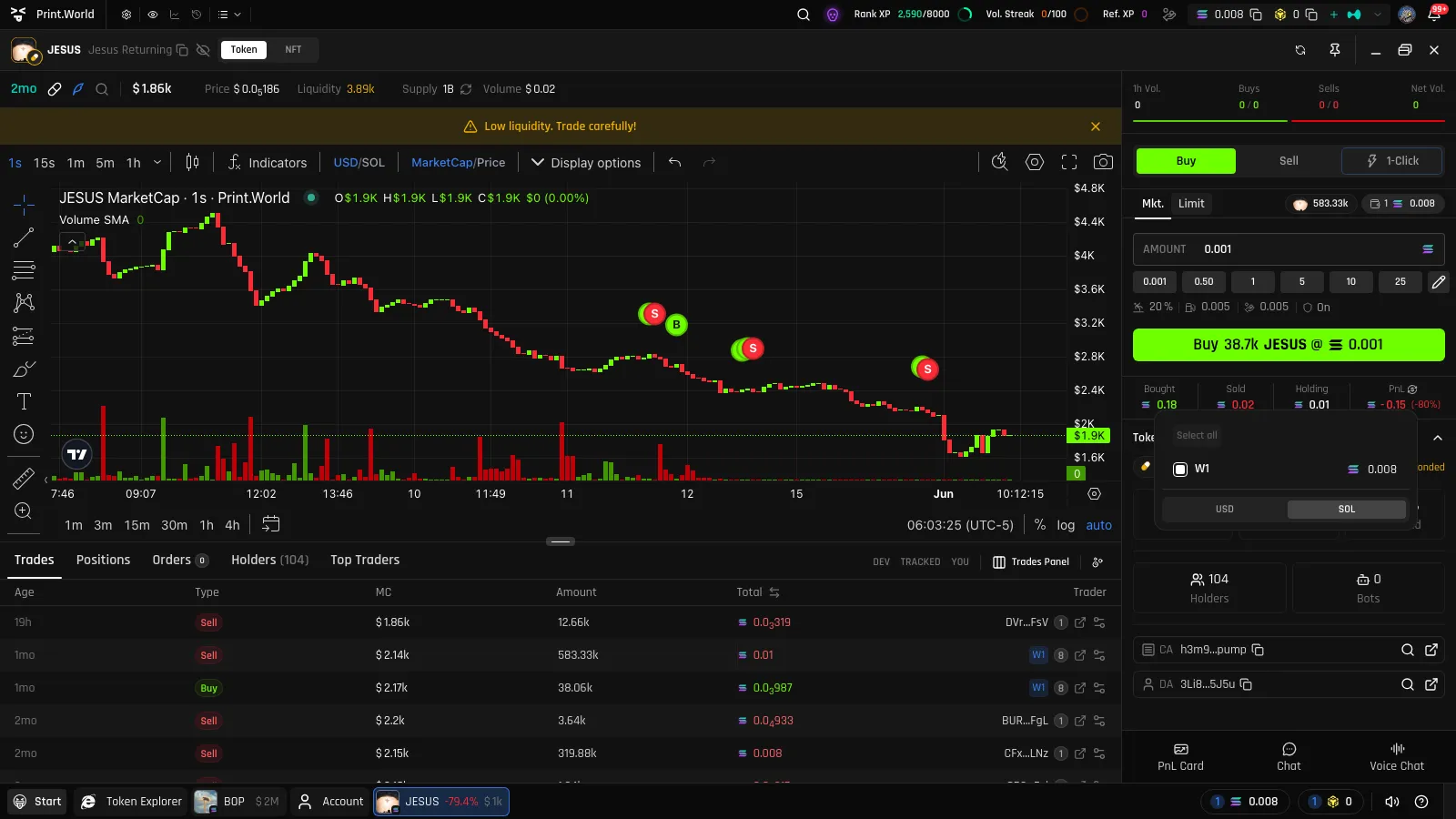
Task: Copy the contract address h3m9...pump
Action: coord(1258,650)
